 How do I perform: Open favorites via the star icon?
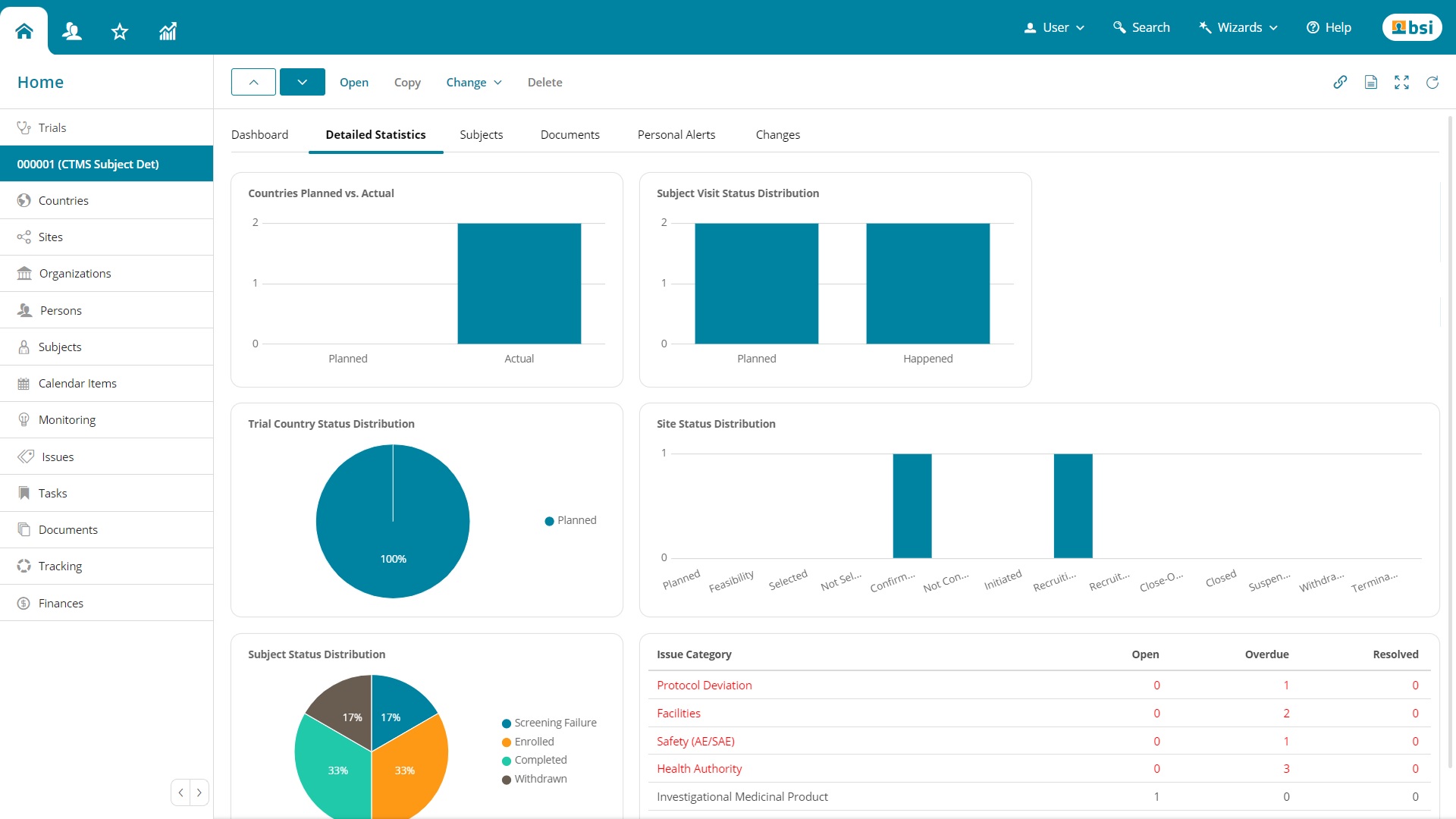[x=119, y=31]
